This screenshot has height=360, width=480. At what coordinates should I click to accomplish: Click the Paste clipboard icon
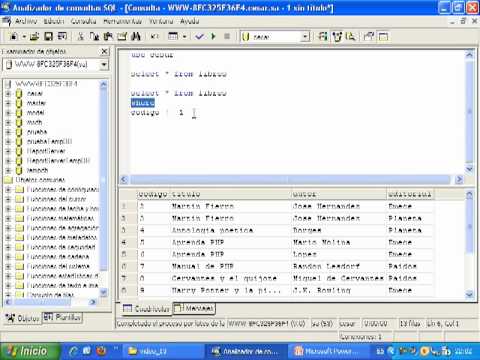(108, 36)
